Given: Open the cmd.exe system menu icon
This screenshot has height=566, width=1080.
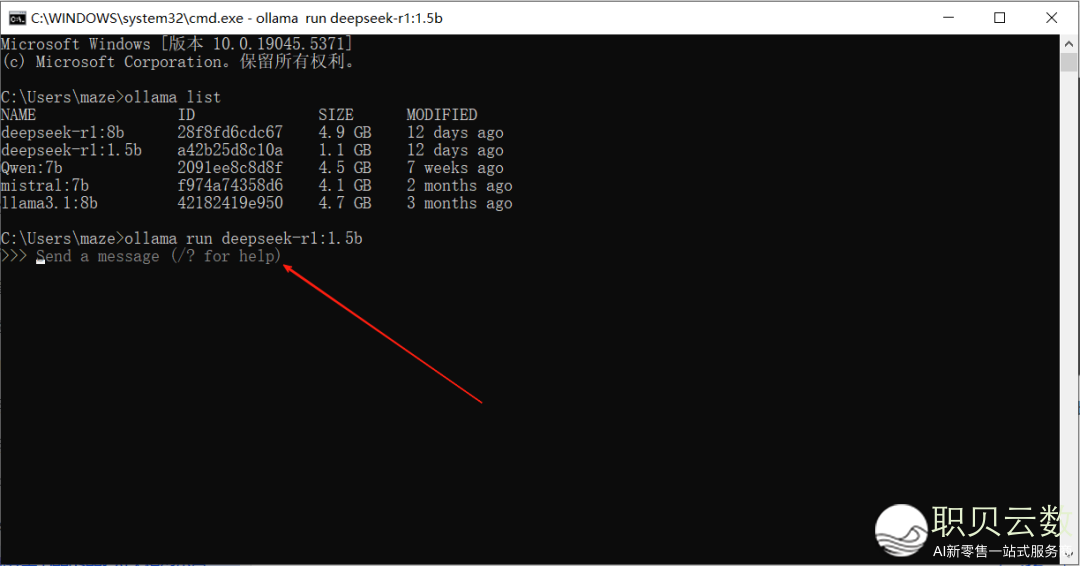Looking at the screenshot, I should click(x=17, y=18).
